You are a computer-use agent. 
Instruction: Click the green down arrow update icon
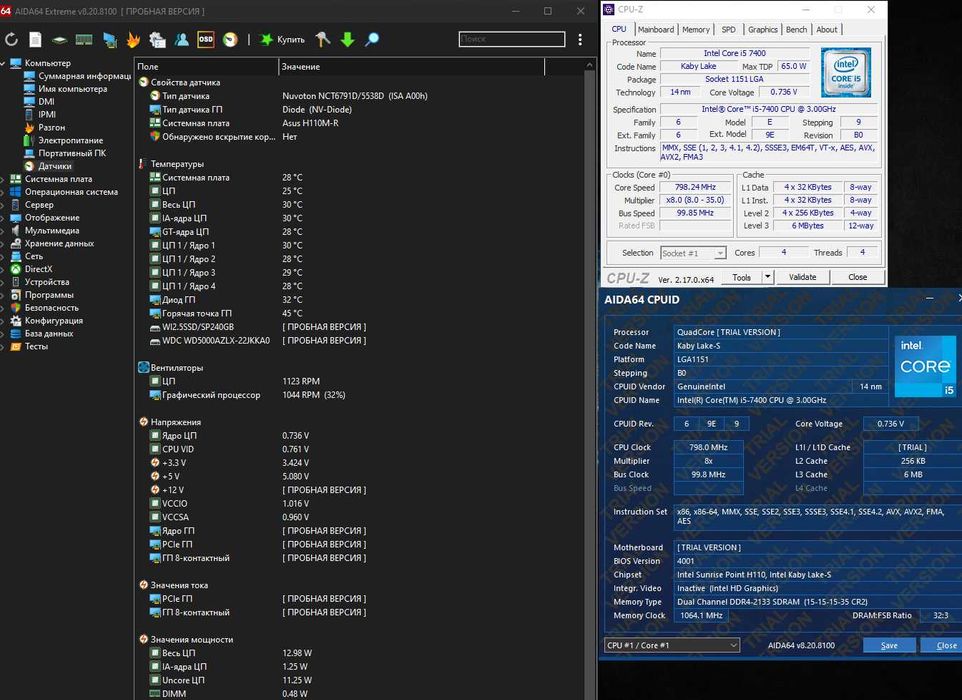click(347, 40)
